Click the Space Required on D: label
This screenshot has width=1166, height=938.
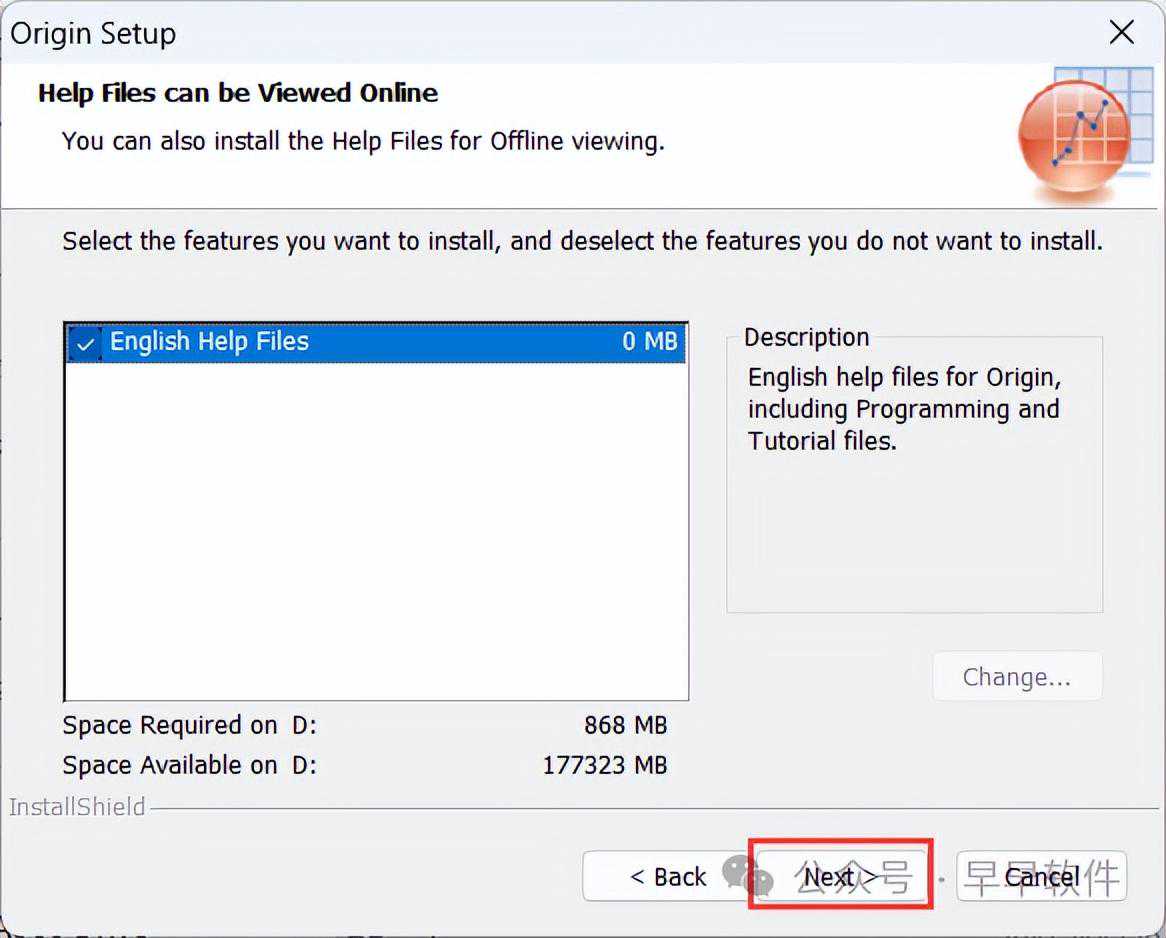click(x=189, y=725)
